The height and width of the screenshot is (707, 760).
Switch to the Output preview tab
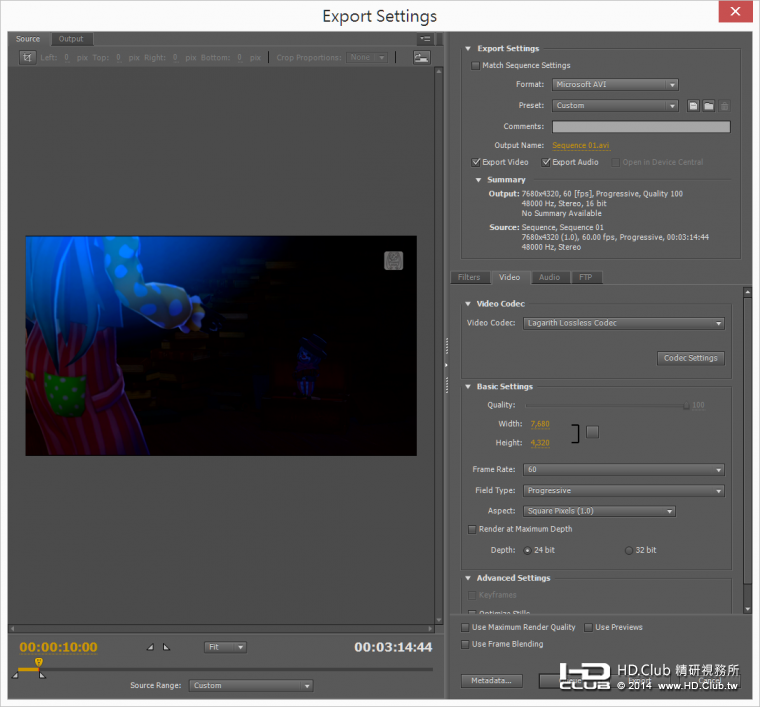(x=71, y=39)
